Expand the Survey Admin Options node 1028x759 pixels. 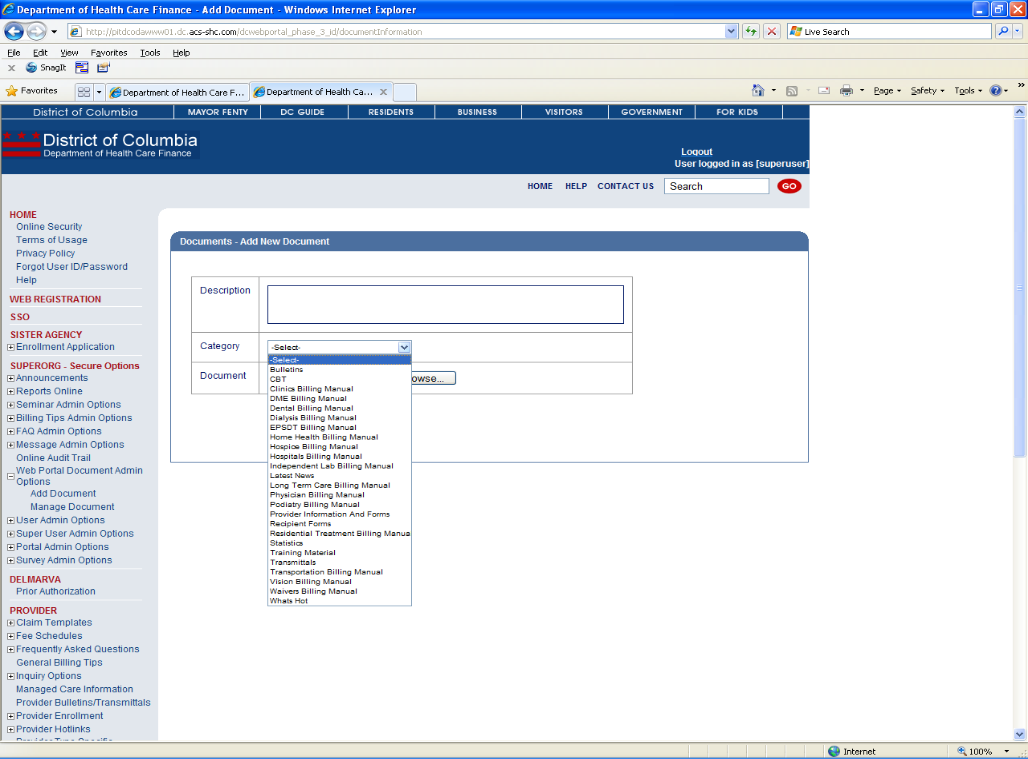pos(10,560)
